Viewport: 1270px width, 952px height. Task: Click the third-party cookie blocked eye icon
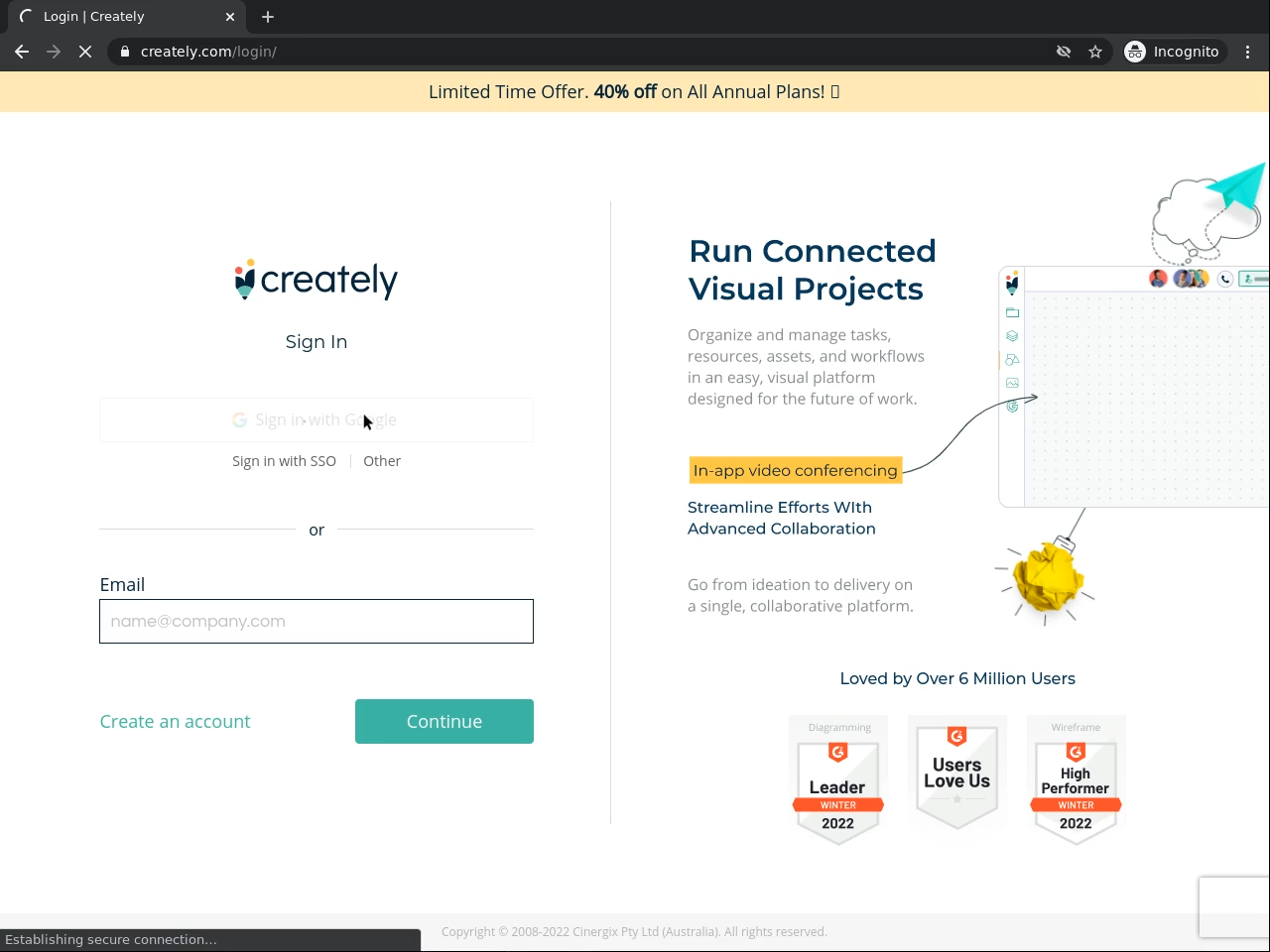point(1064,52)
